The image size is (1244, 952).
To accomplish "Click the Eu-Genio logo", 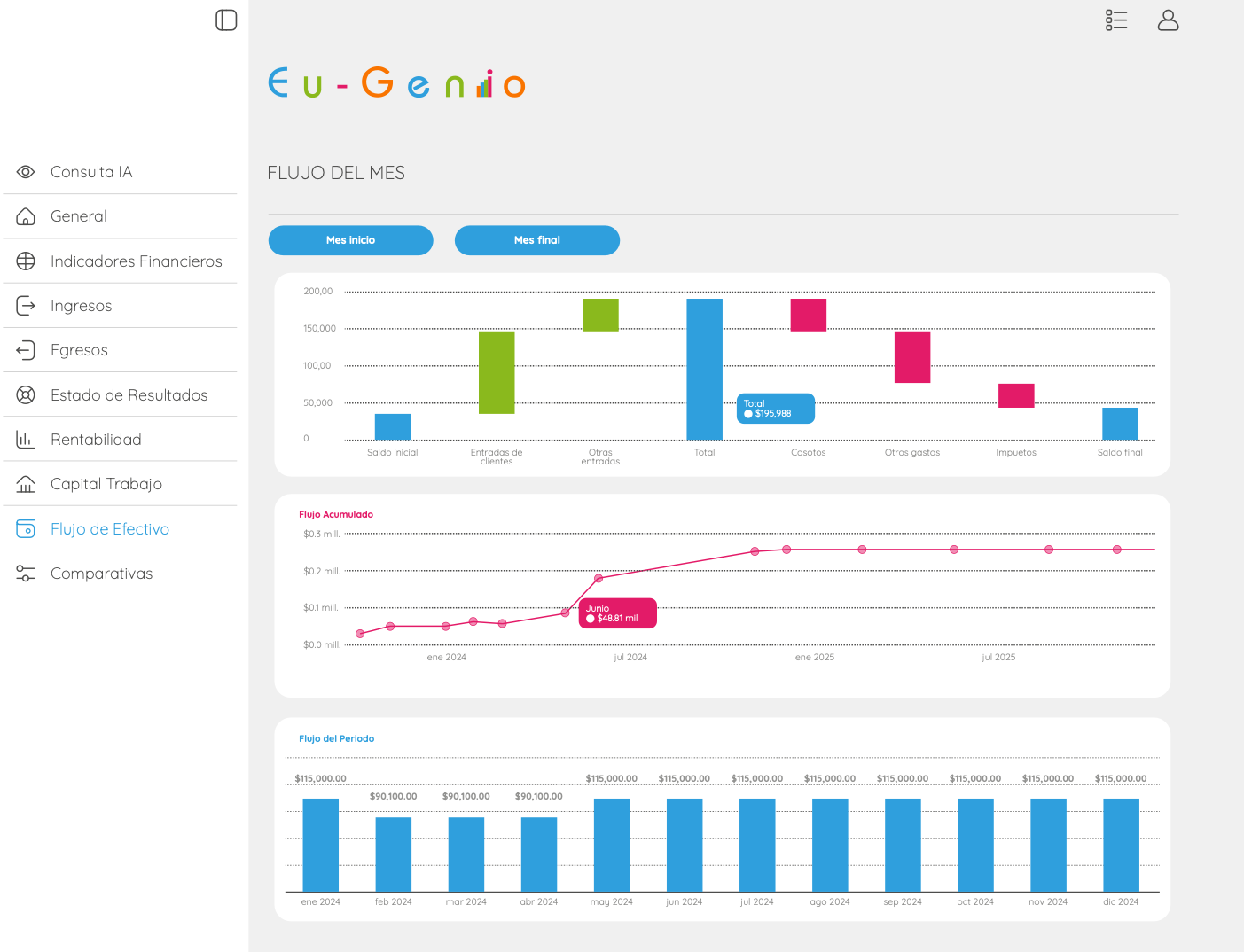I will (397, 82).
